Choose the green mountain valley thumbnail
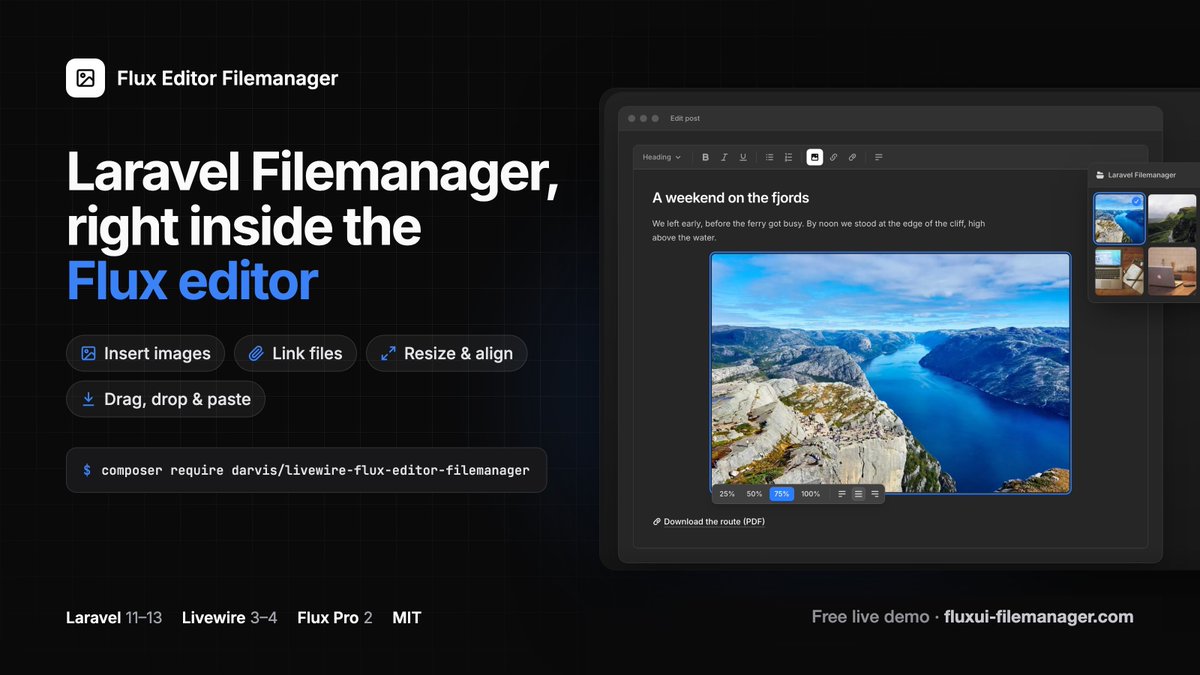The height and width of the screenshot is (675, 1200). [x=1173, y=219]
